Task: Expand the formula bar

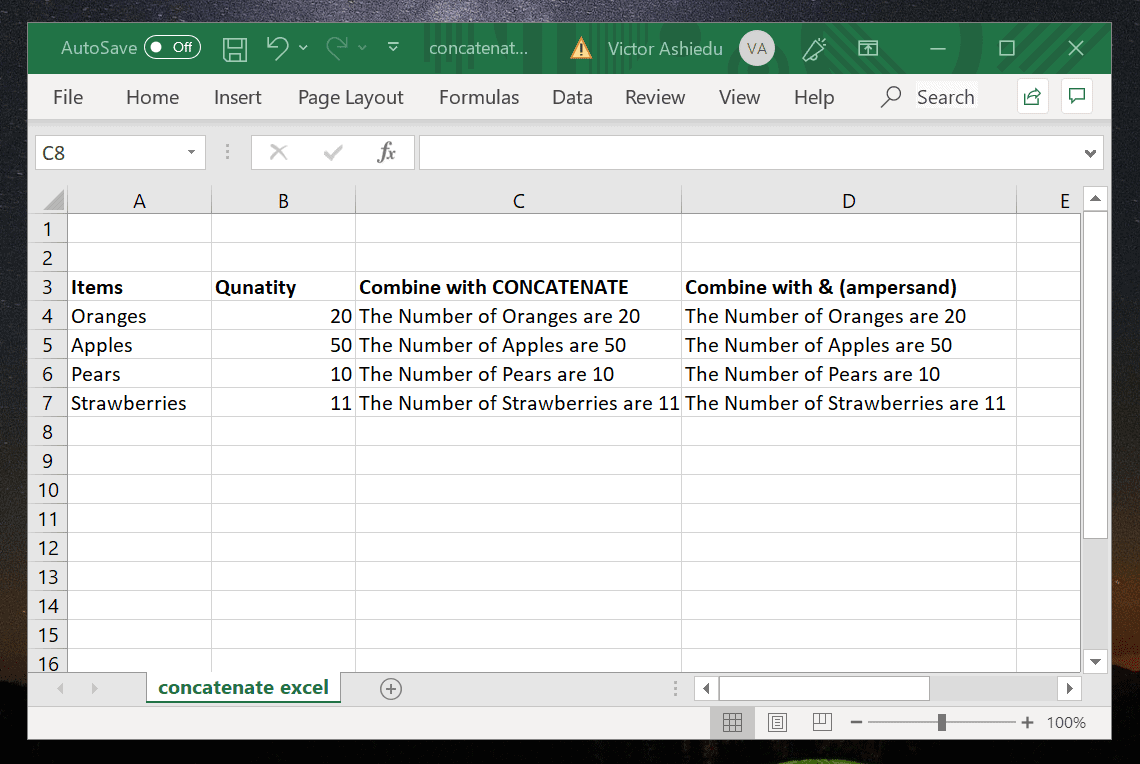Action: pyautogui.click(x=1091, y=152)
